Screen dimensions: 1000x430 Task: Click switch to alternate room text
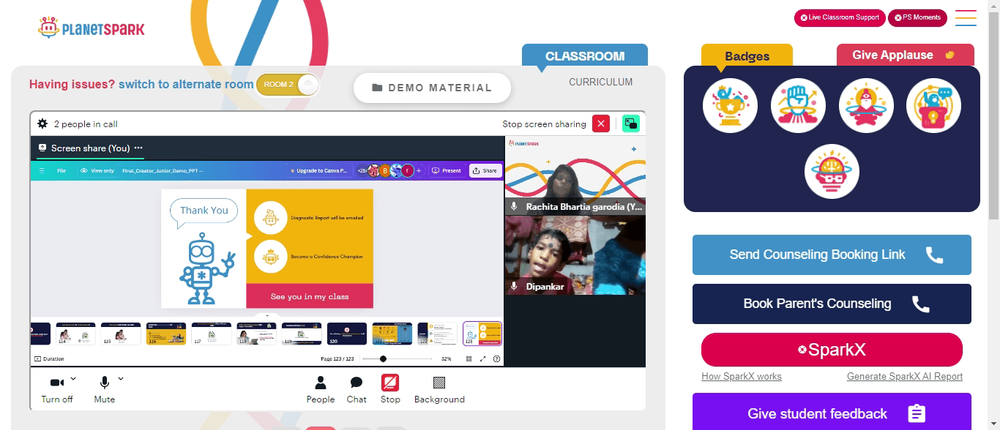(x=186, y=84)
